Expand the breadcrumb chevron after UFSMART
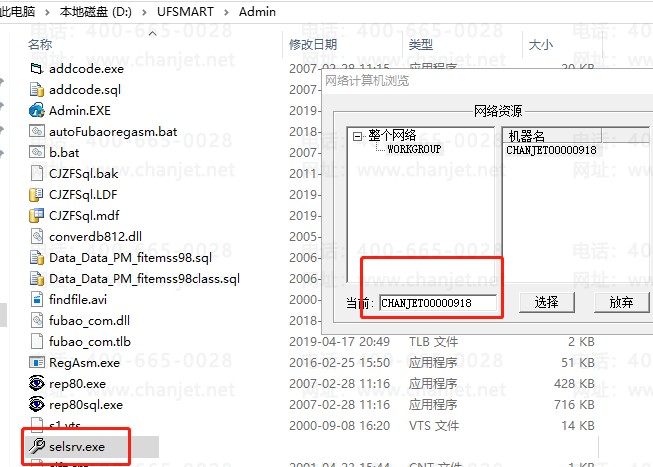The width and height of the screenshot is (653, 467). (x=227, y=12)
